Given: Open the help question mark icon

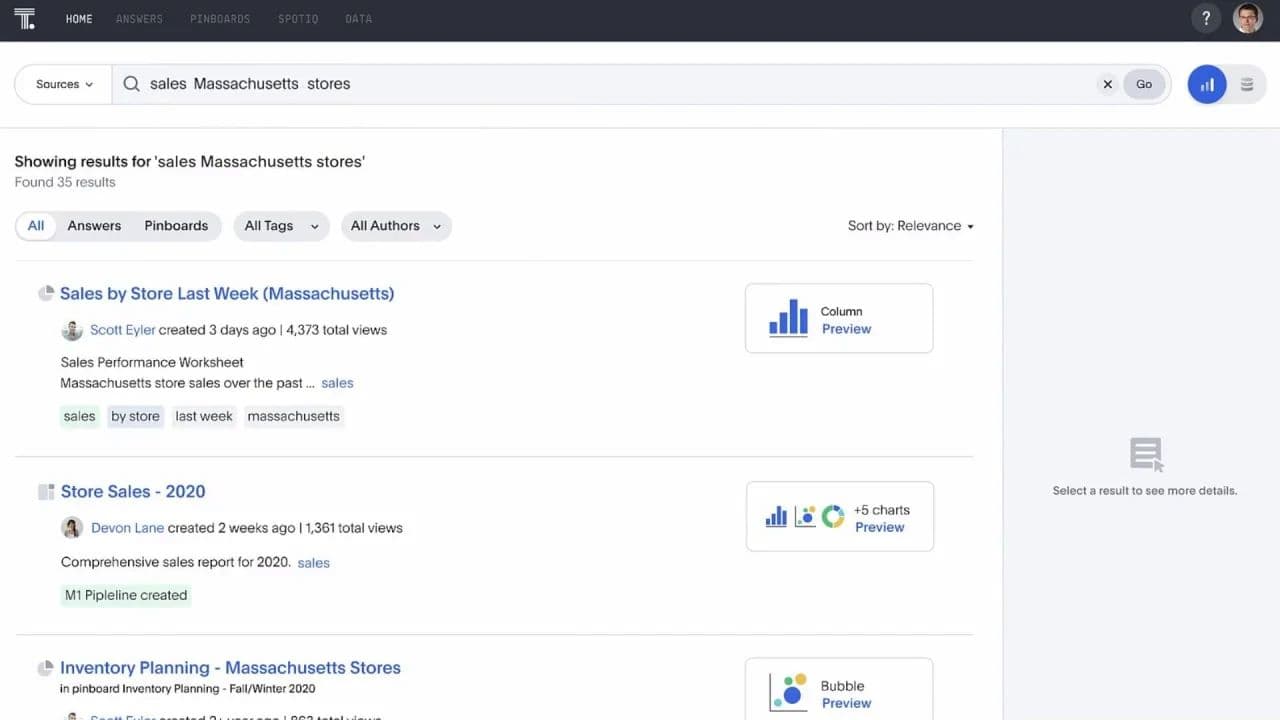Looking at the screenshot, I should [1206, 18].
